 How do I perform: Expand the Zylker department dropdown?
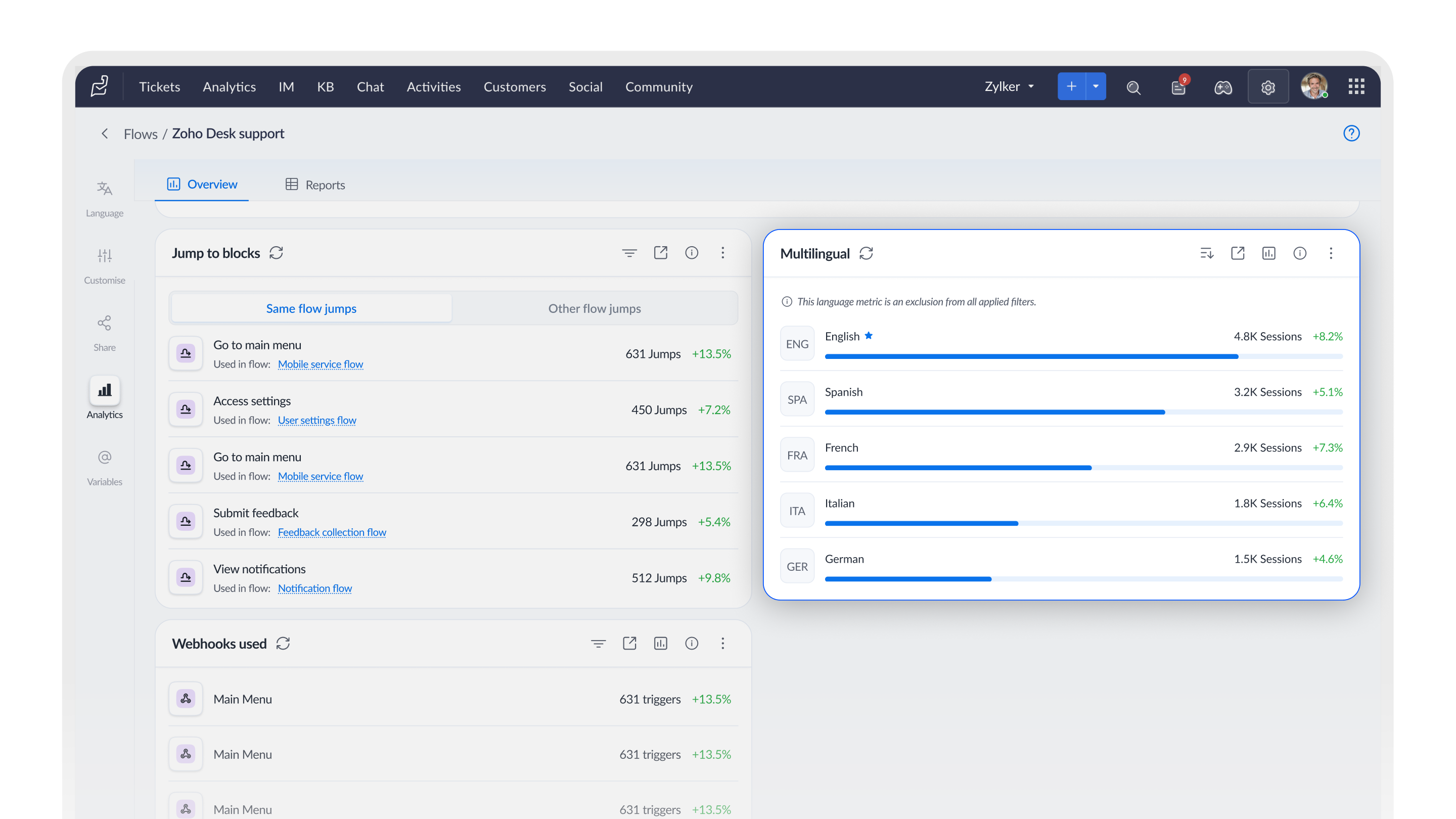click(x=1010, y=86)
